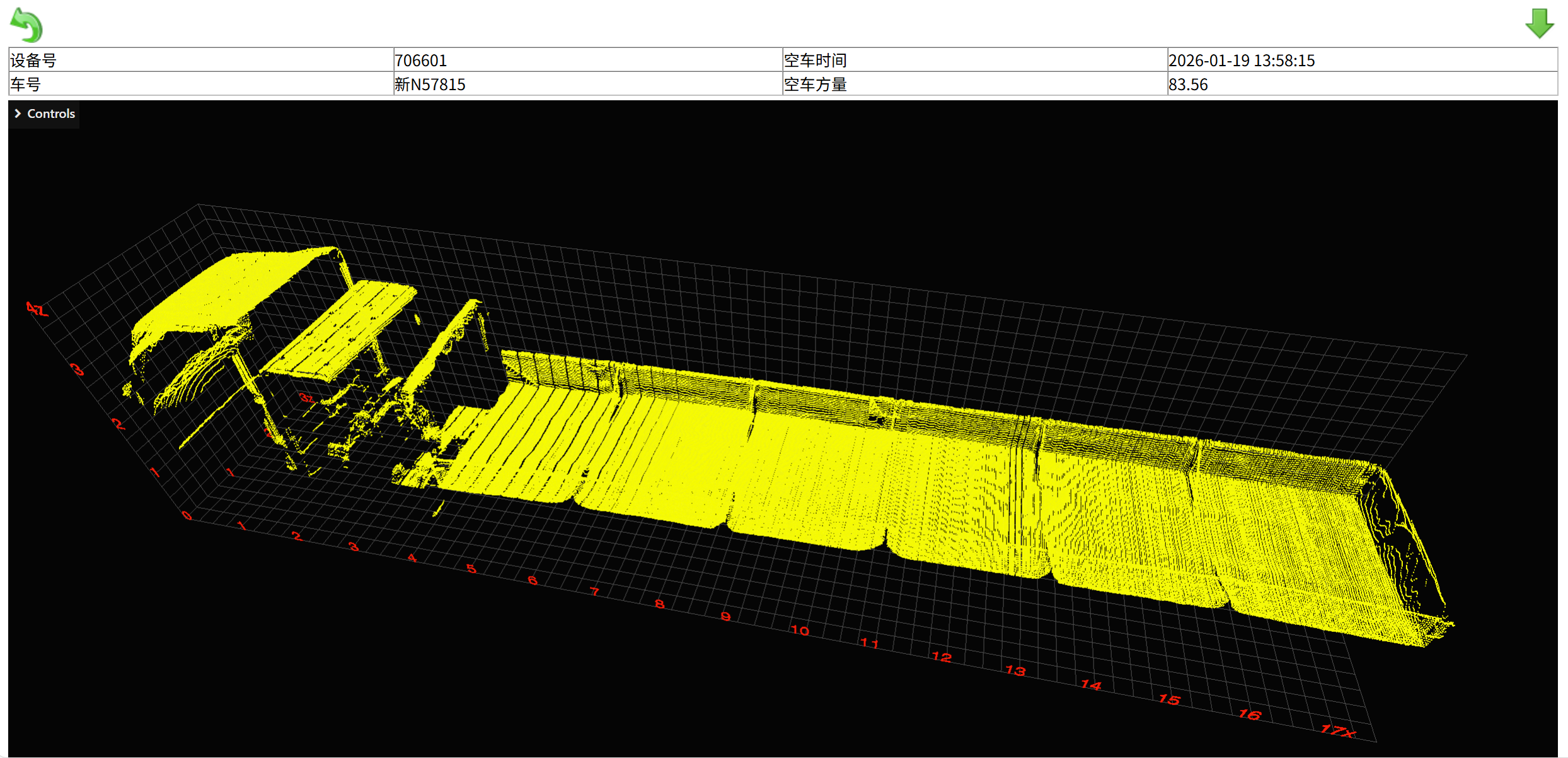This screenshot has height=758, width=1568.
Task: Click the 空车时间 header cell
Action: click(815, 61)
